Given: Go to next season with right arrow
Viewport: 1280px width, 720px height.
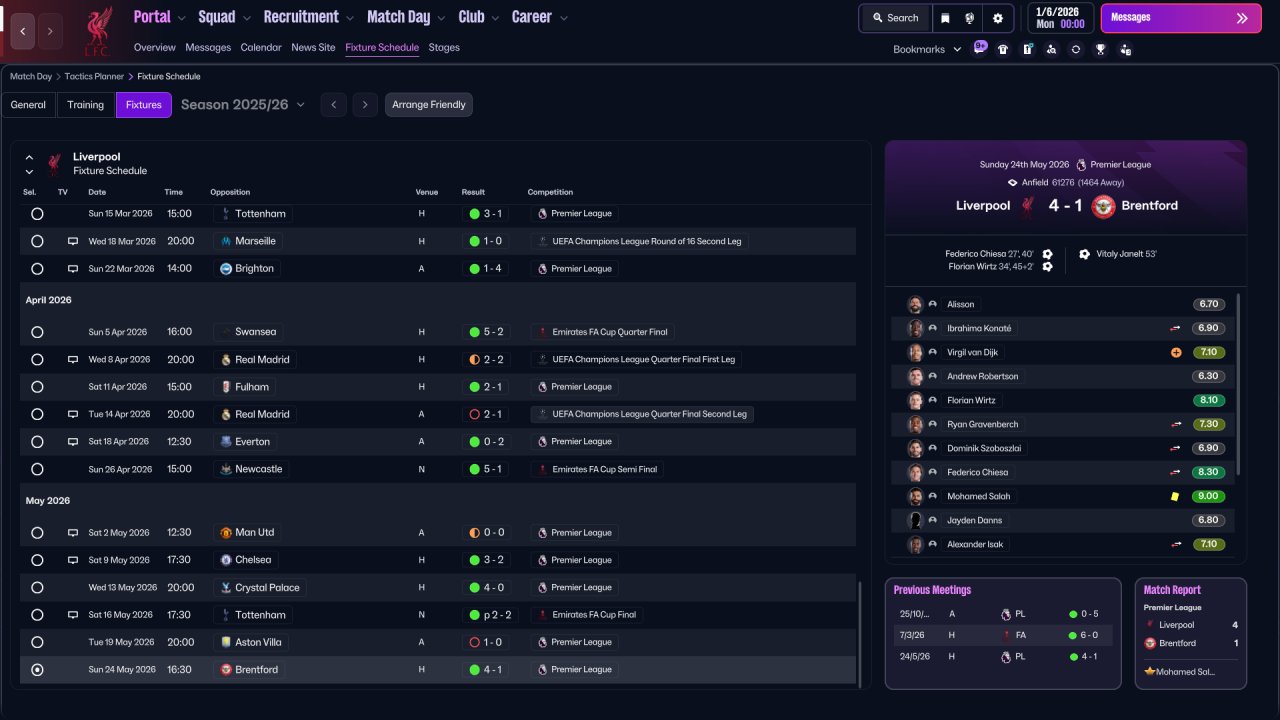Looking at the screenshot, I should [x=365, y=105].
